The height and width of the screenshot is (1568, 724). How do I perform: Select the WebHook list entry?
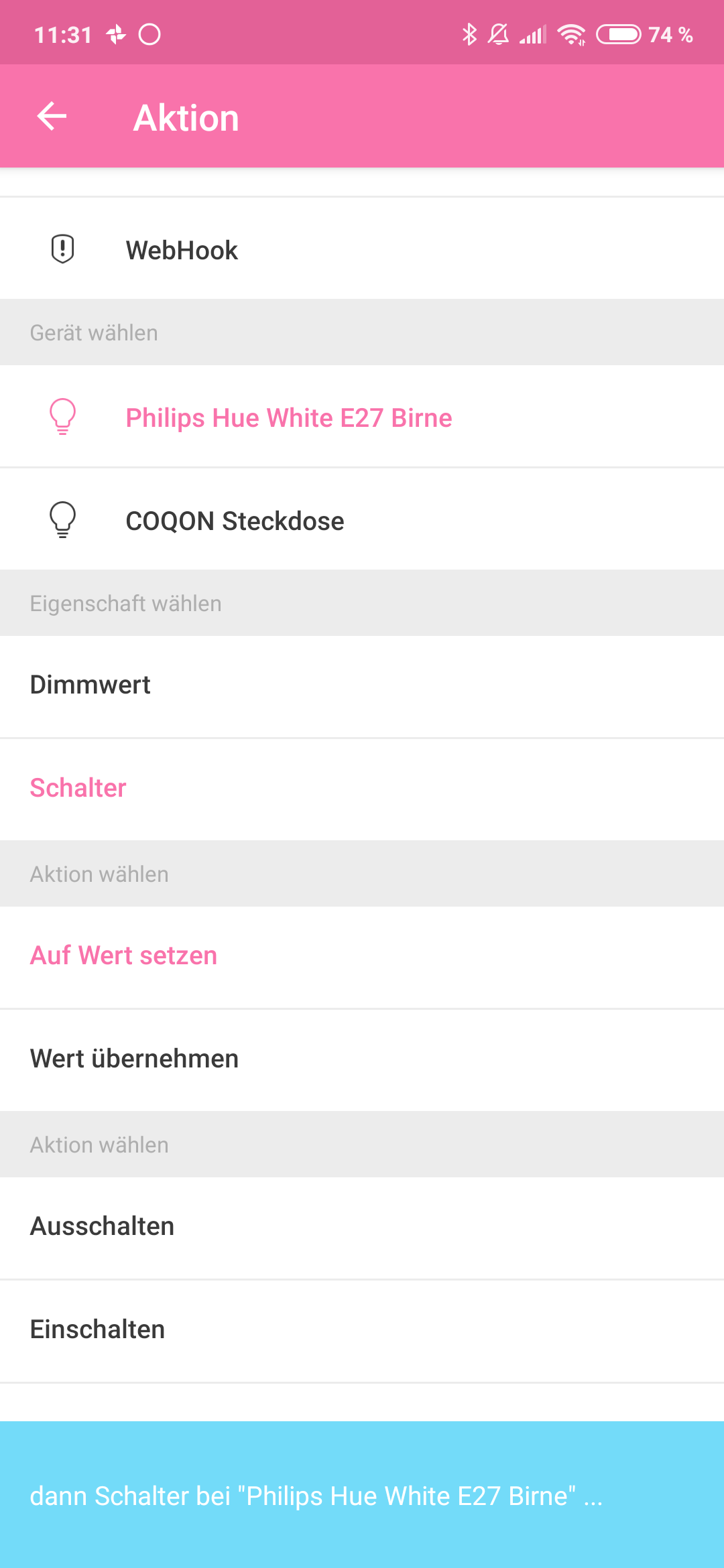click(x=182, y=251)
